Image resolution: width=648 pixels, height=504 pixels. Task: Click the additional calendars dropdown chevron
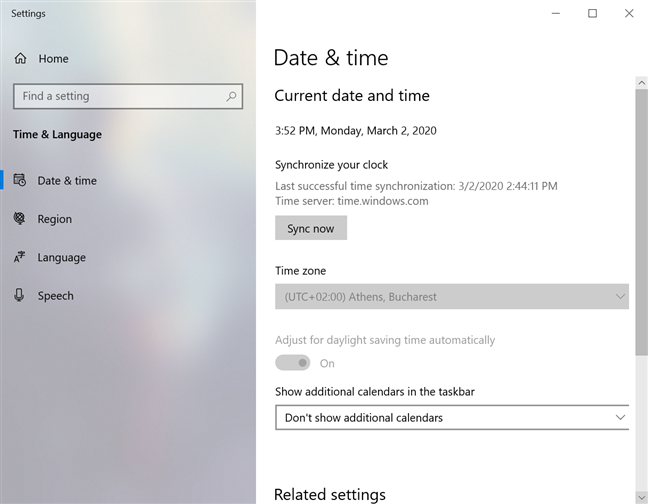pyautogui.click(x=620, y=417)
